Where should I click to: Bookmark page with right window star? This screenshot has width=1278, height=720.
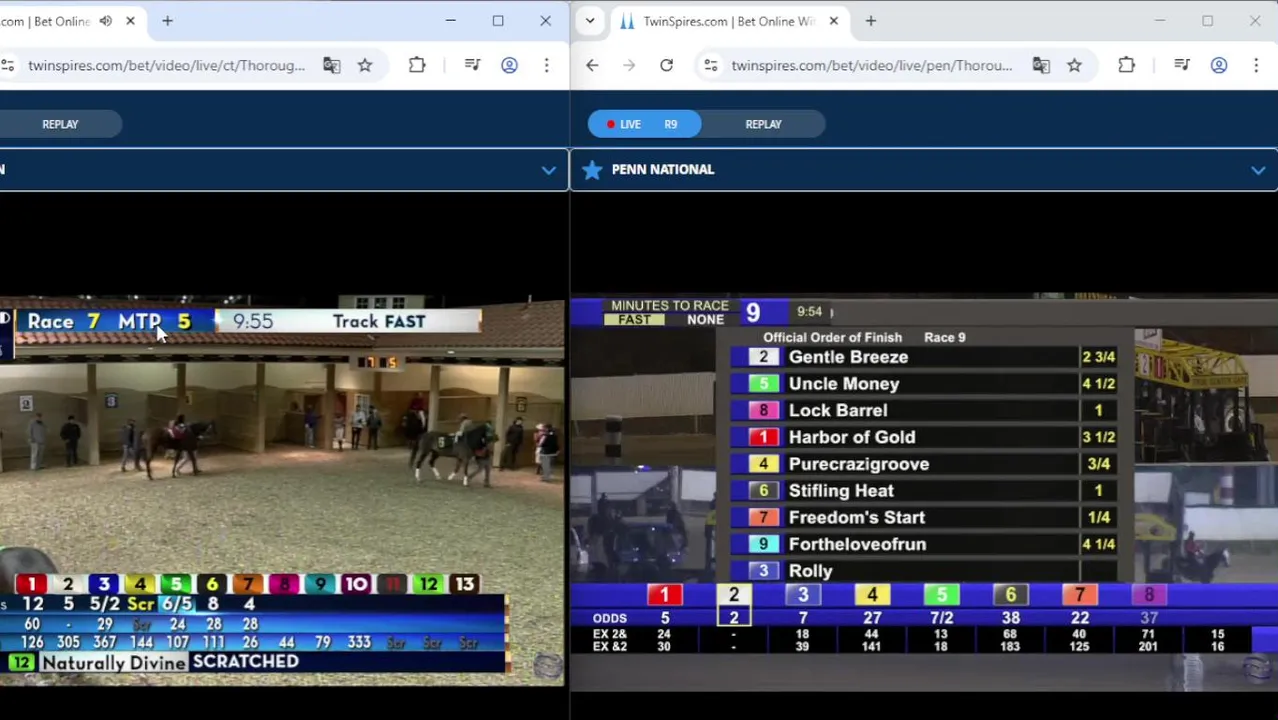[x=1074, y=65]
